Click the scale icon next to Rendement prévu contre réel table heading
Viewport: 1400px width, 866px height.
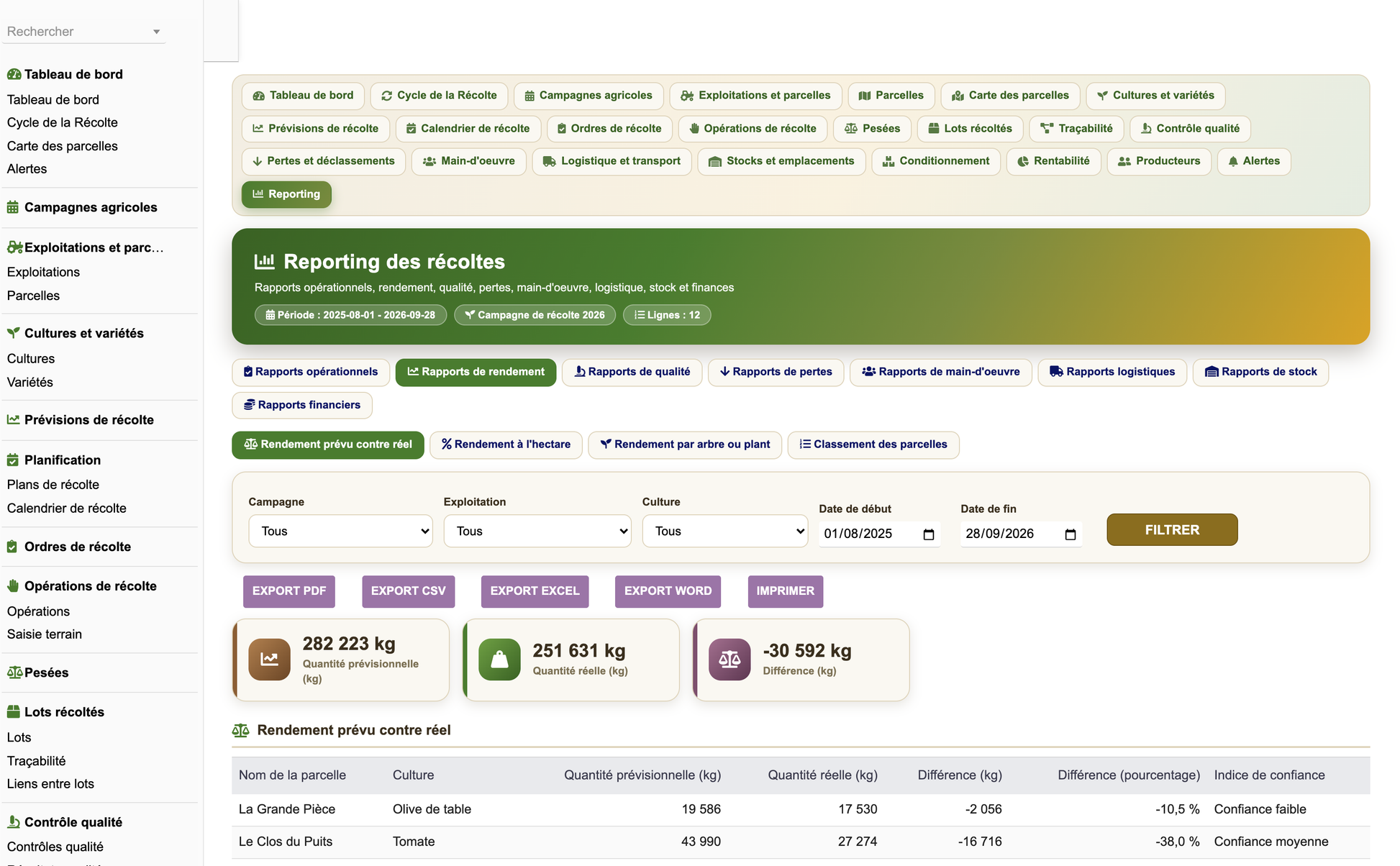pos(241,730)
